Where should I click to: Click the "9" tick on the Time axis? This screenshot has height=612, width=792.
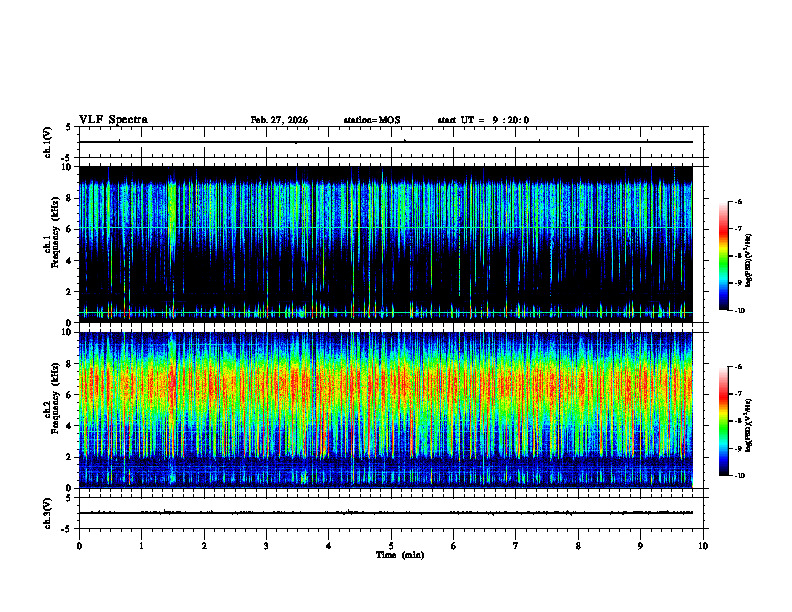pyautogui.click(x=640, y=546)
